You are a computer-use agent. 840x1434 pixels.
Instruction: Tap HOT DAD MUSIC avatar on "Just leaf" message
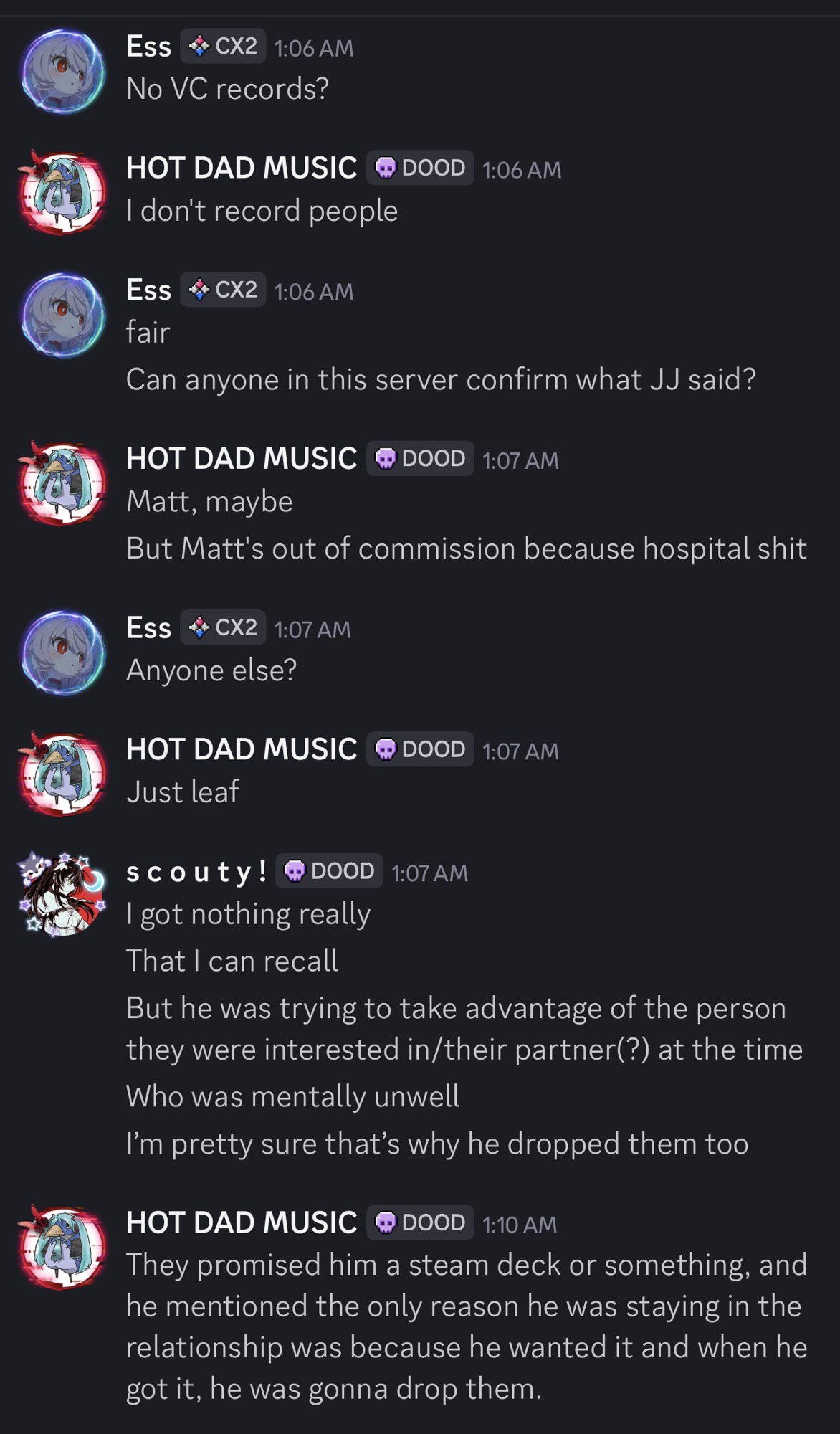pyautogui.click(x=63, y=774)
